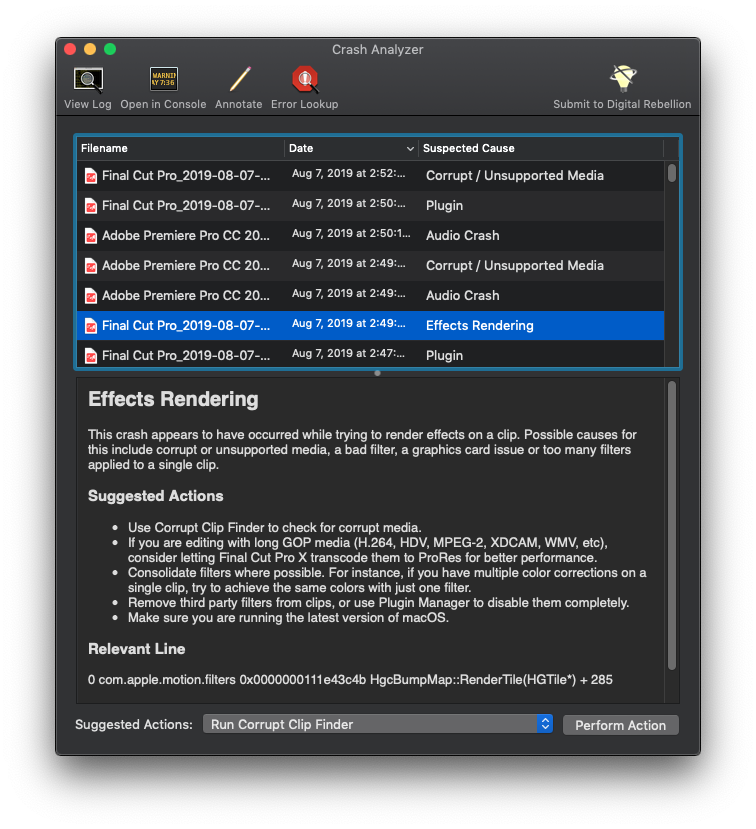The height and width of the screenshot is (829, 756).
Task: Sort by Filename column header
Action: [x=180, y=149]
